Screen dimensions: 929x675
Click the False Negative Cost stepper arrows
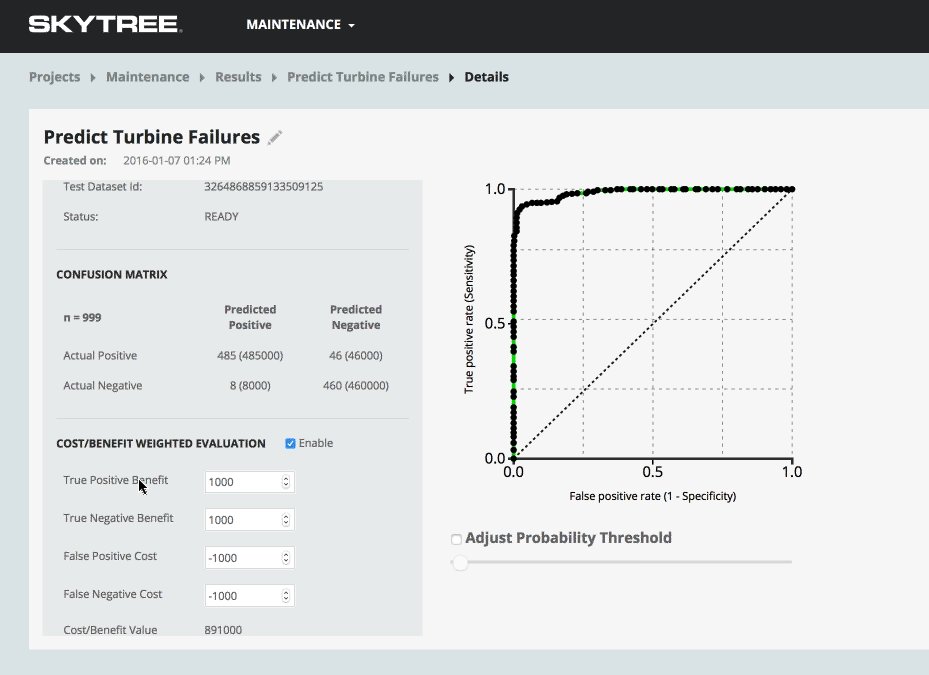click(x=286, y=596)
